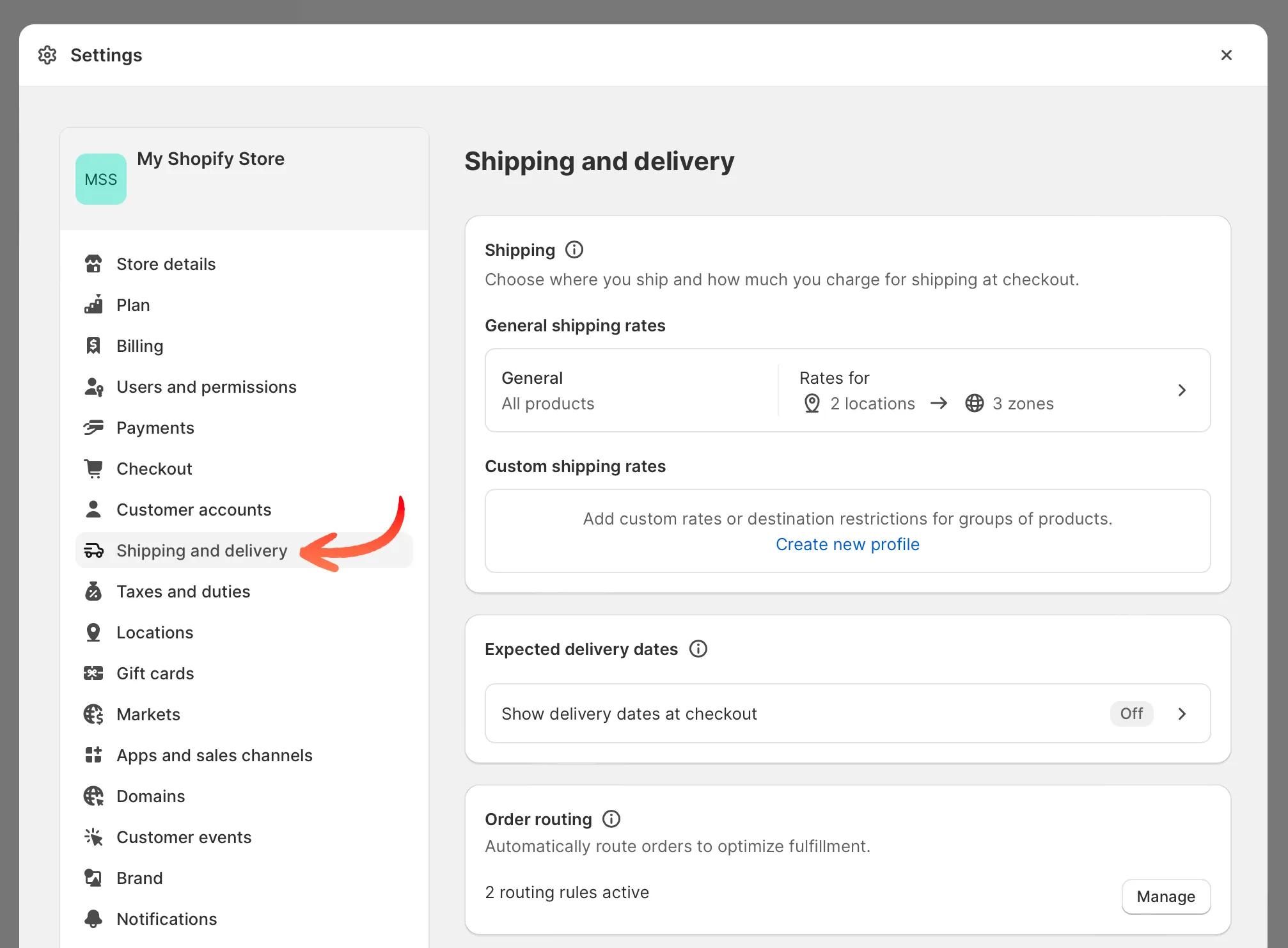
Task: Click the 3 zones globe icon
Action: (x=975, y=403)
